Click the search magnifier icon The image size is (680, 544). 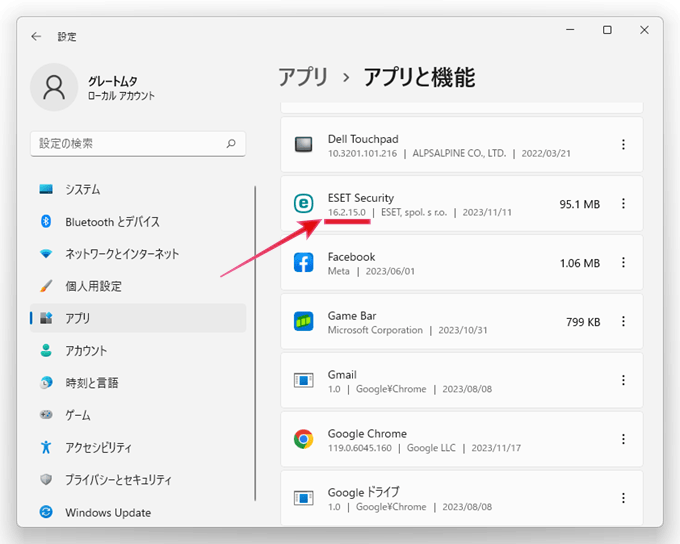(231, 143)
